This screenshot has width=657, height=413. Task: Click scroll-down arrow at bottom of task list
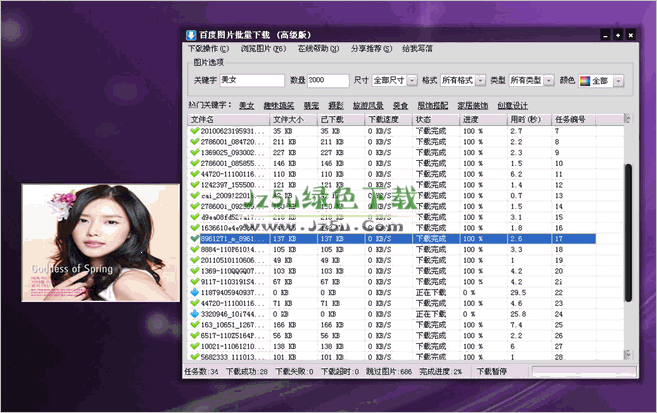(627, 354)
